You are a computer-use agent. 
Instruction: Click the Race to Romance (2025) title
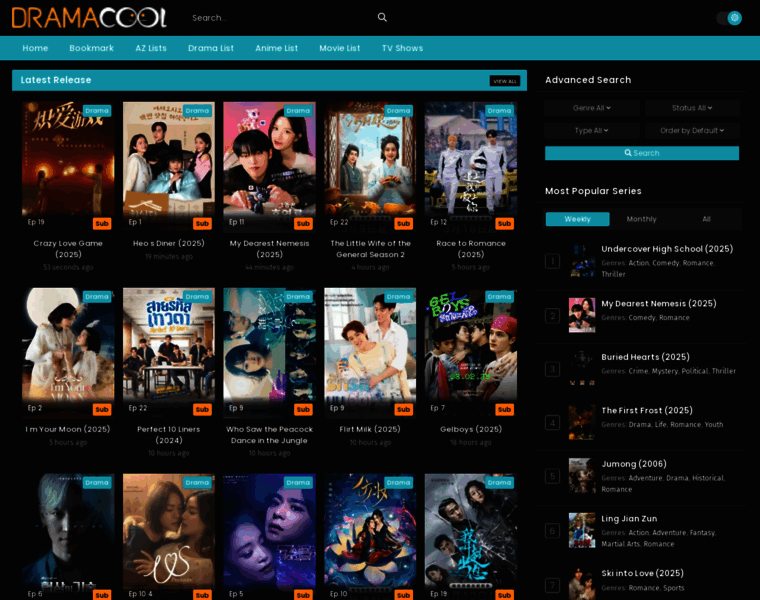click(x=471, y=249)
